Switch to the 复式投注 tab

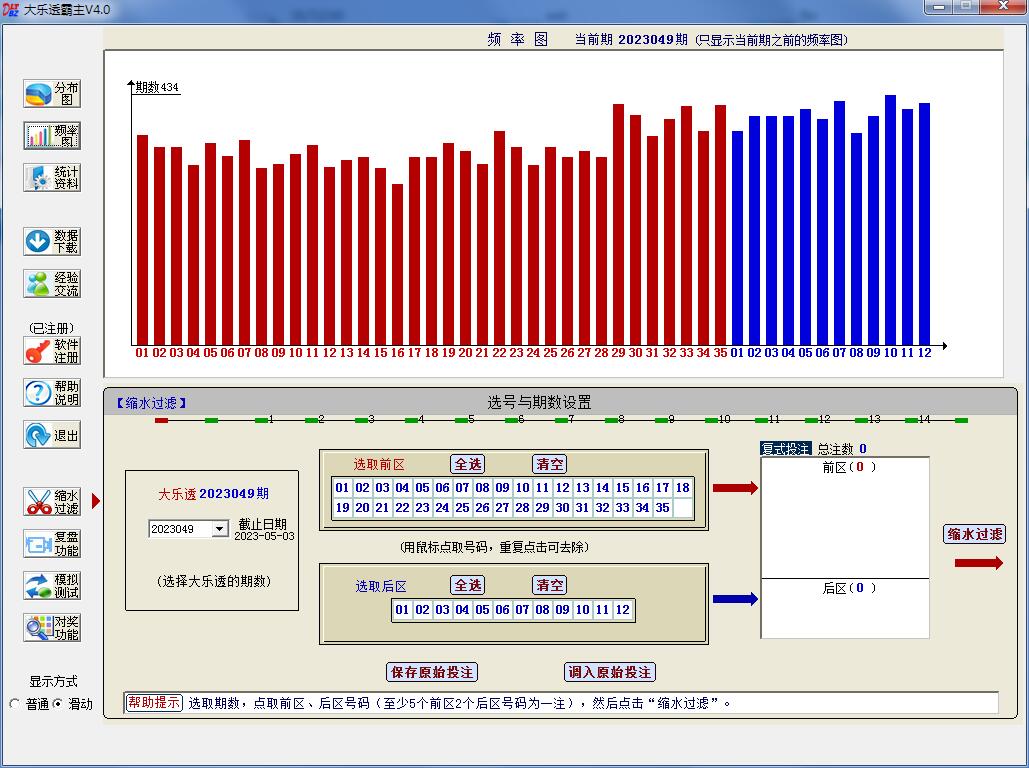(x=786, y=449)
